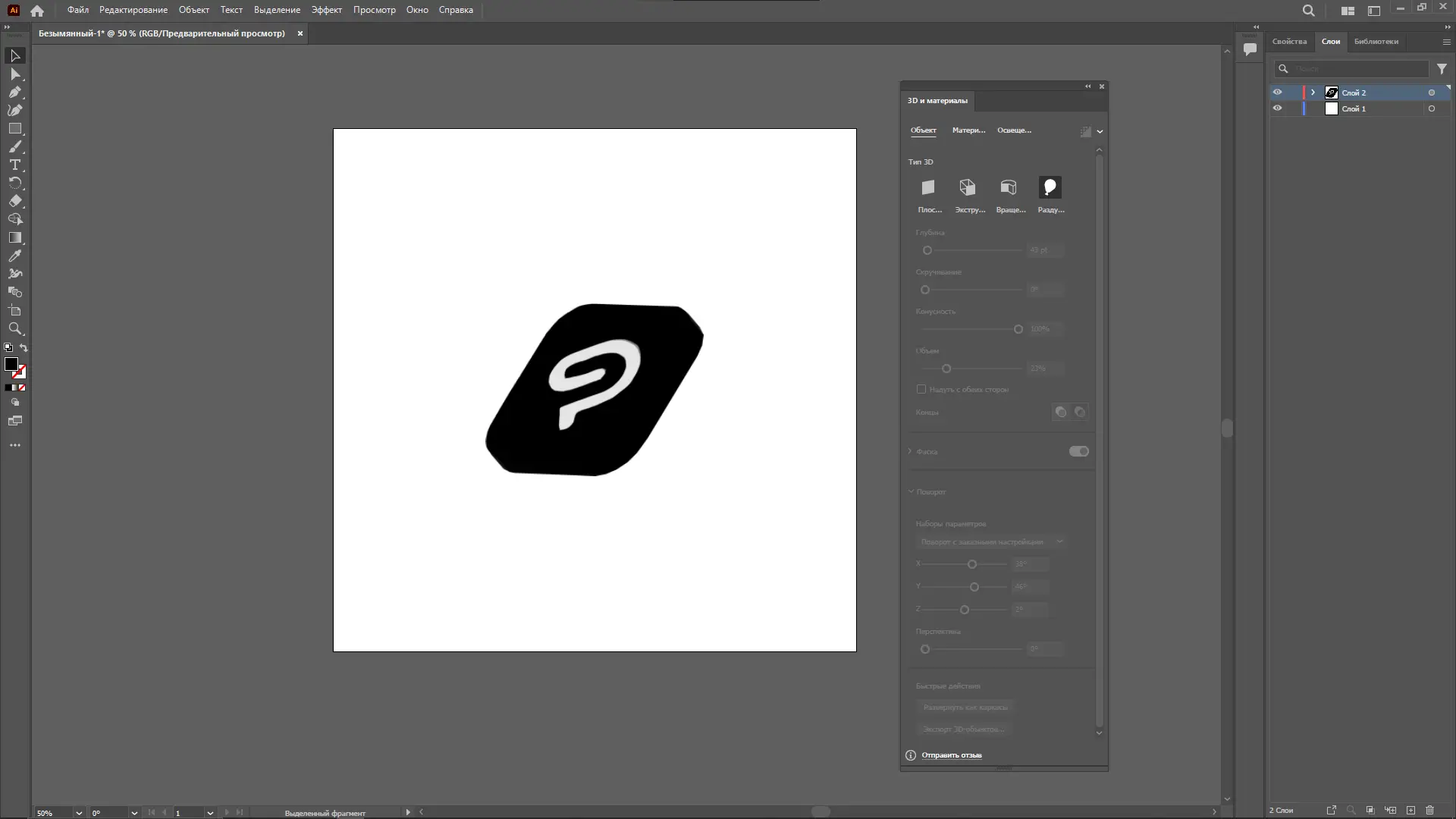Select the Paintbrush tool
This screenshot has width=1456, height=819.
14,147
